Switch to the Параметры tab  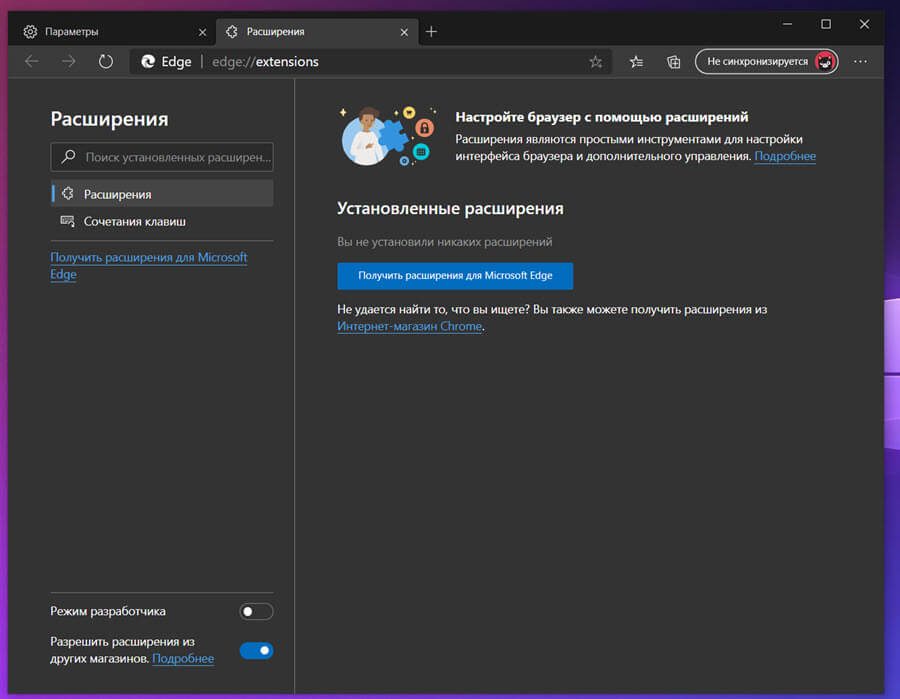click(114, 32)
